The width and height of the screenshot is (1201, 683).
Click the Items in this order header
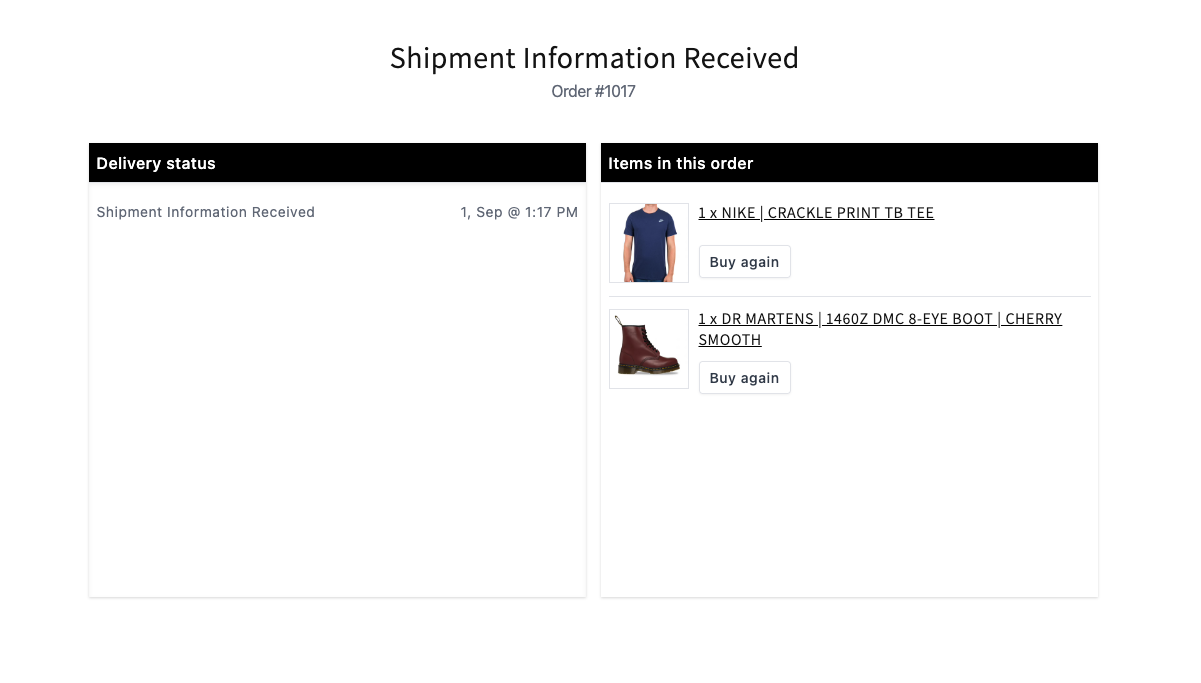681,163
